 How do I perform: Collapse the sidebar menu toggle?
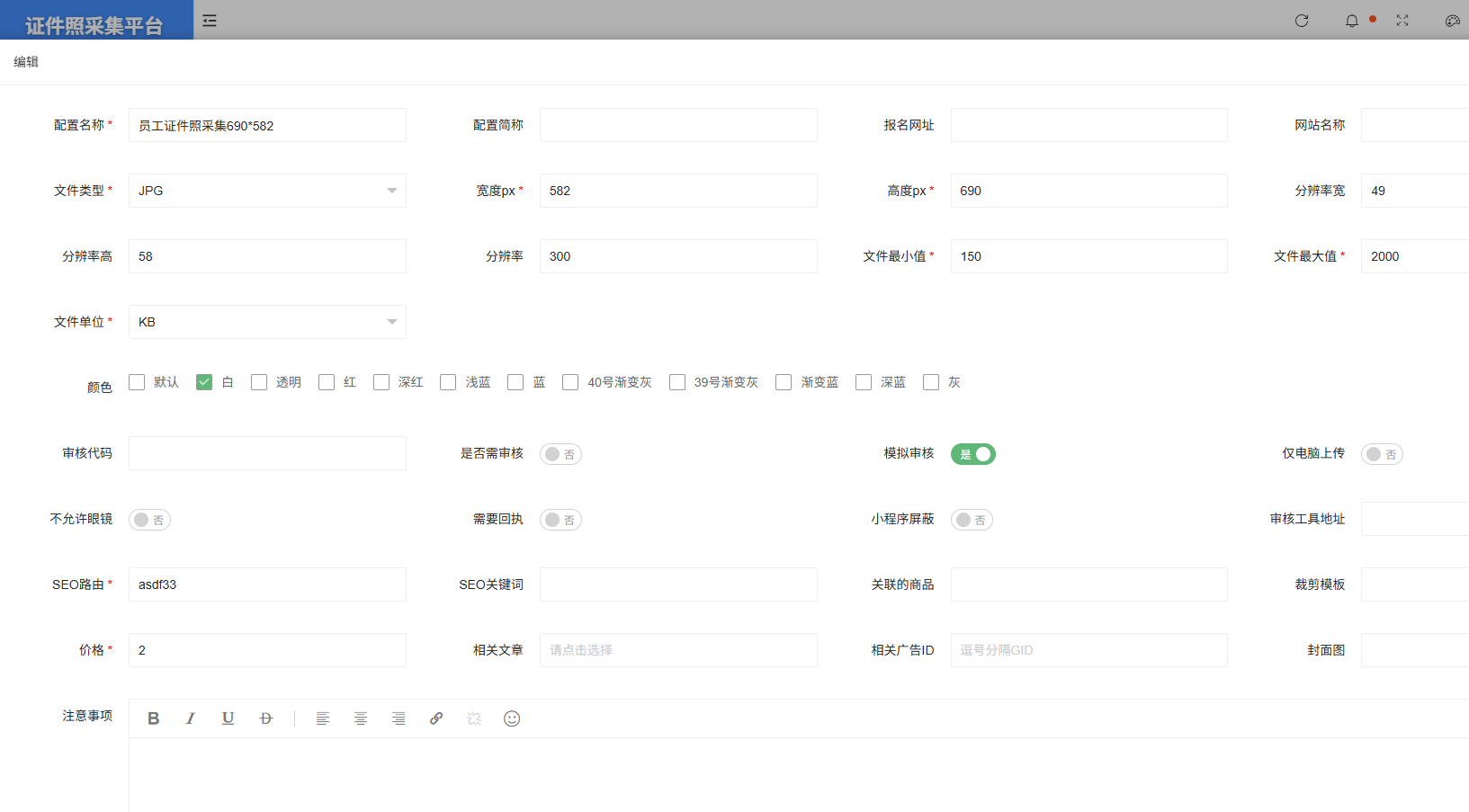[x=210, y=21]
